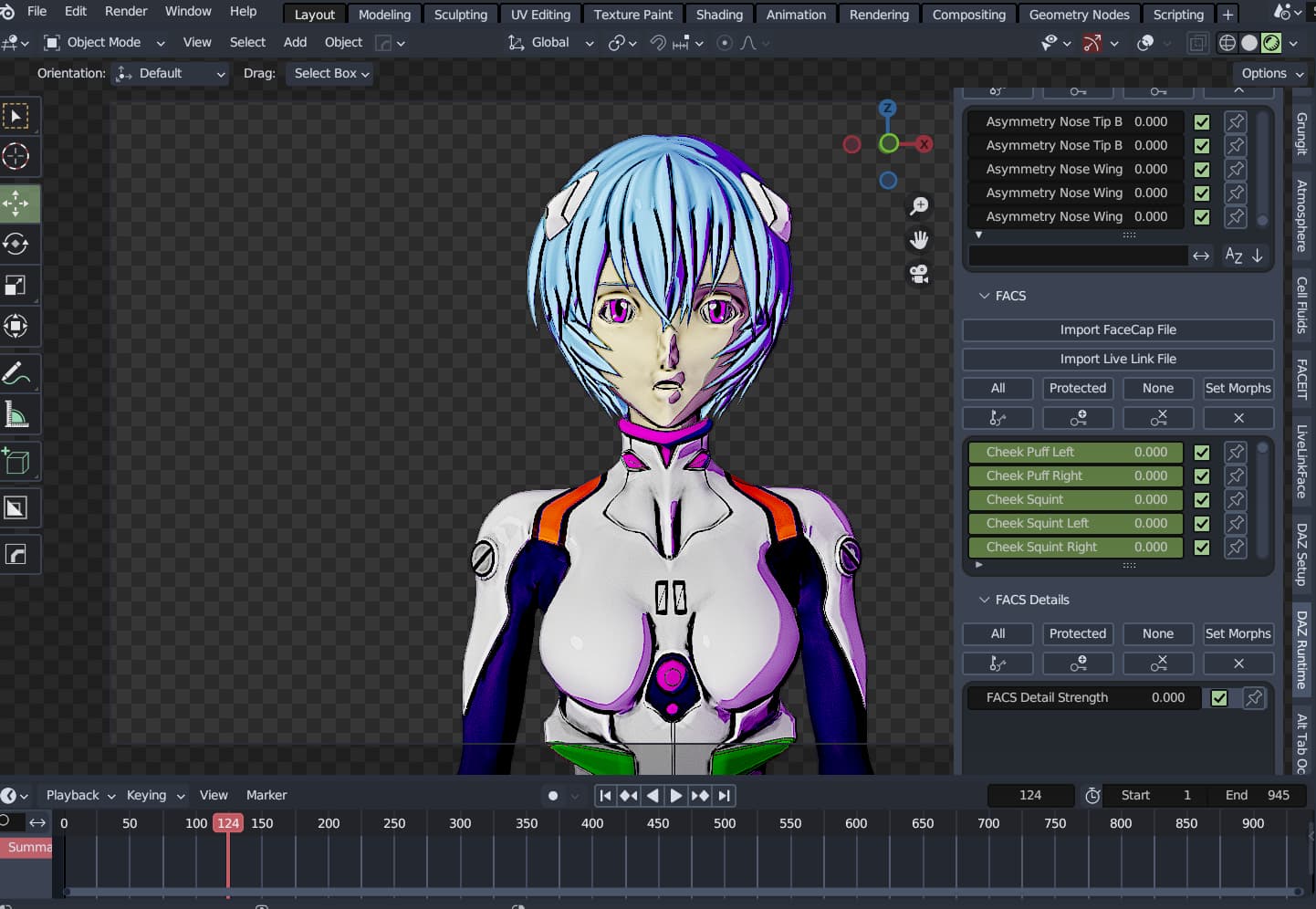Image resolution: width=1316 pixels, height=909 pixels.
Task: Click Import Live Link File button
Action: (x=1118, y=360)
